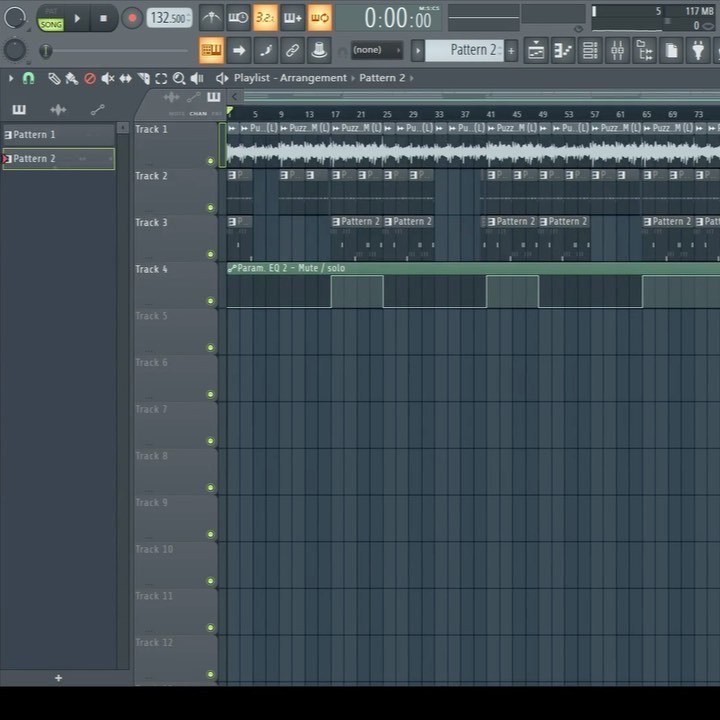This screenshot has height=720, width=720.
Task: Toggle the metronome button
Action: (211, 18)
